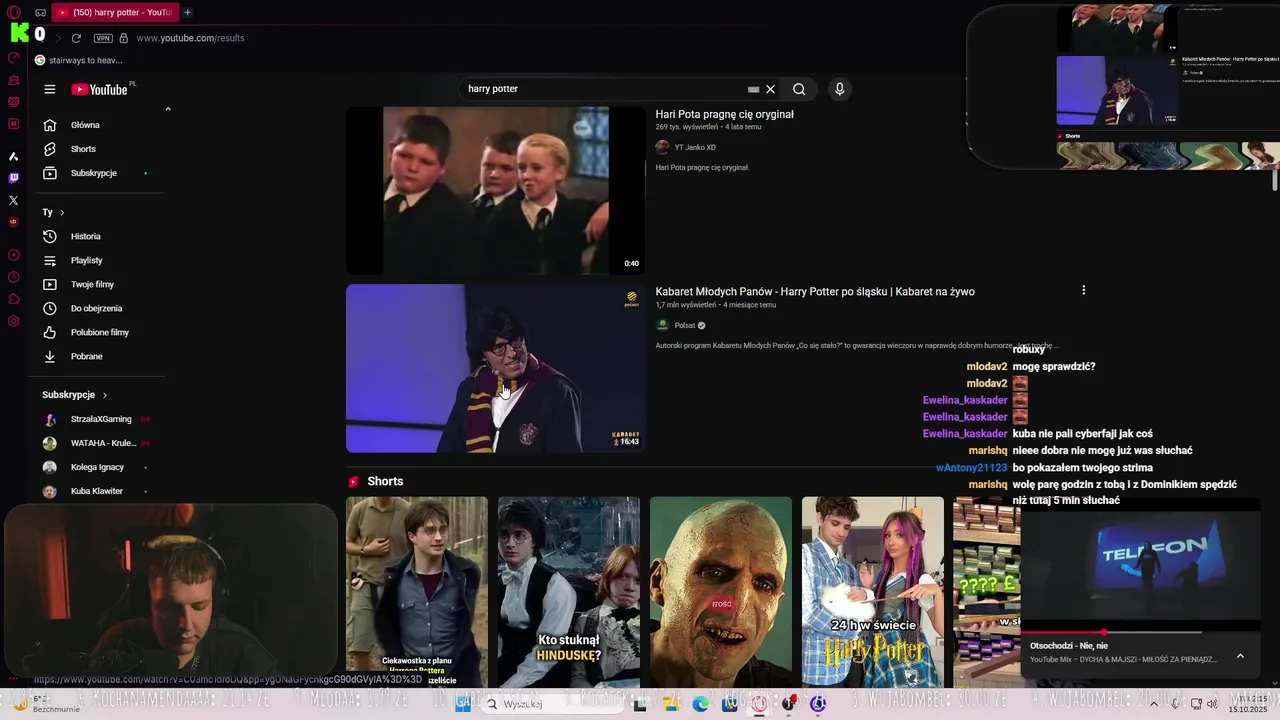Image resolution: width=1280 pixels, height=720 pixels.
Task: Open X (Twitter) in Opera sidebar
Action: pos(13,200)
